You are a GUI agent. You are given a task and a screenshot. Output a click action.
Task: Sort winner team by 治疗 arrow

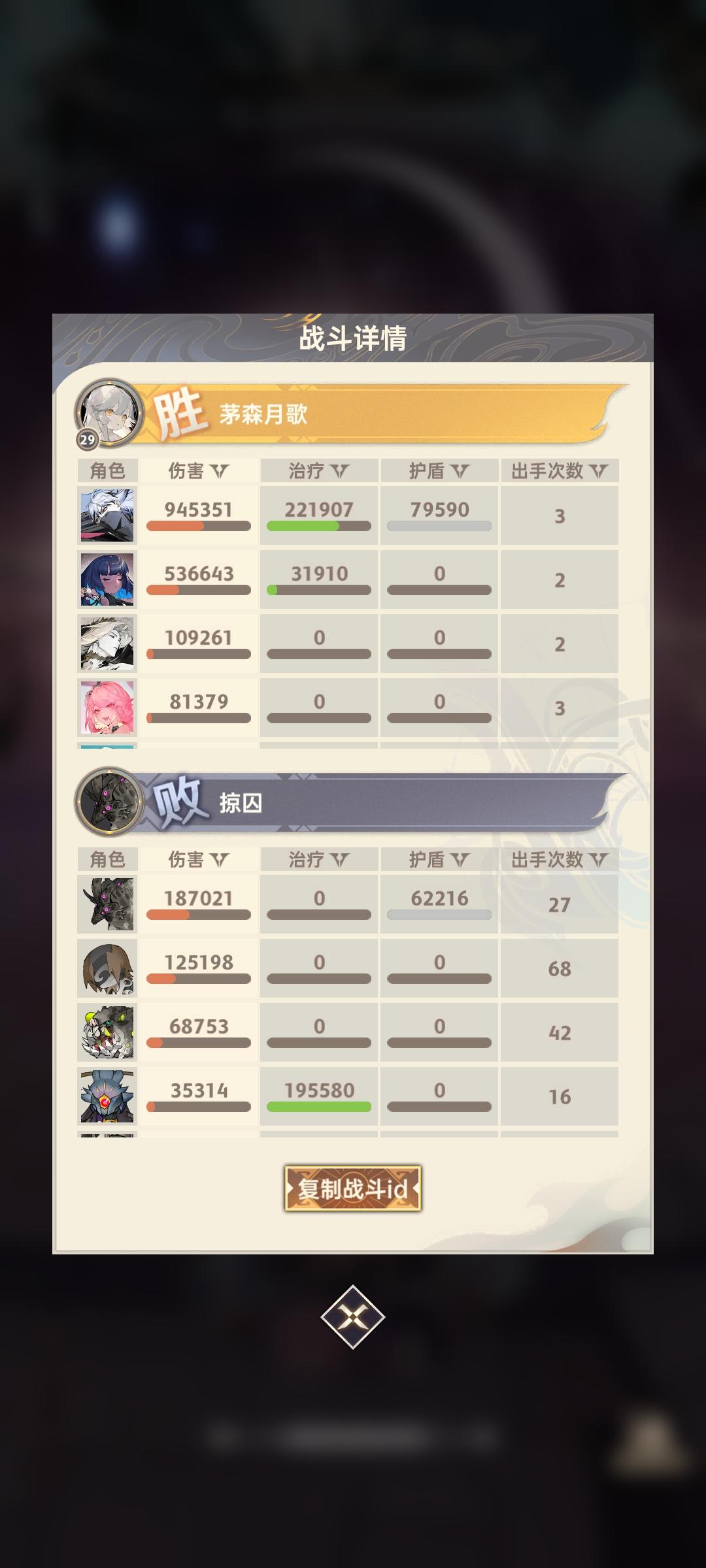click(x=340, y=471)
